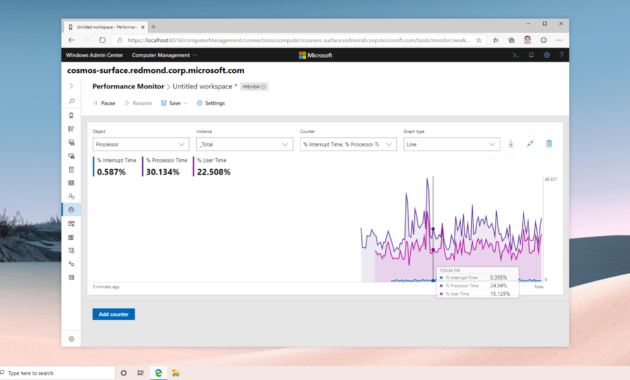
Task: Open the Graph type Line dropdown
Action: 452,144
